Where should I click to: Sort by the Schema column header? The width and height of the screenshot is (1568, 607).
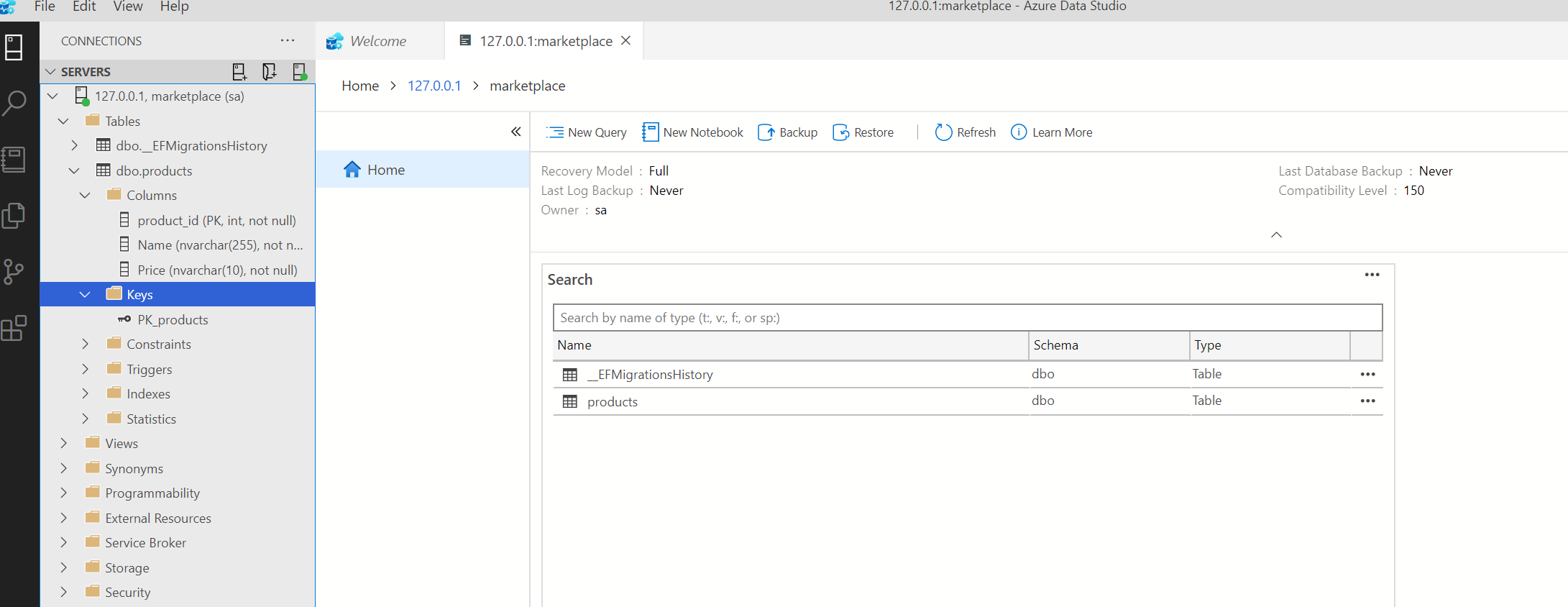[1109, 345]
